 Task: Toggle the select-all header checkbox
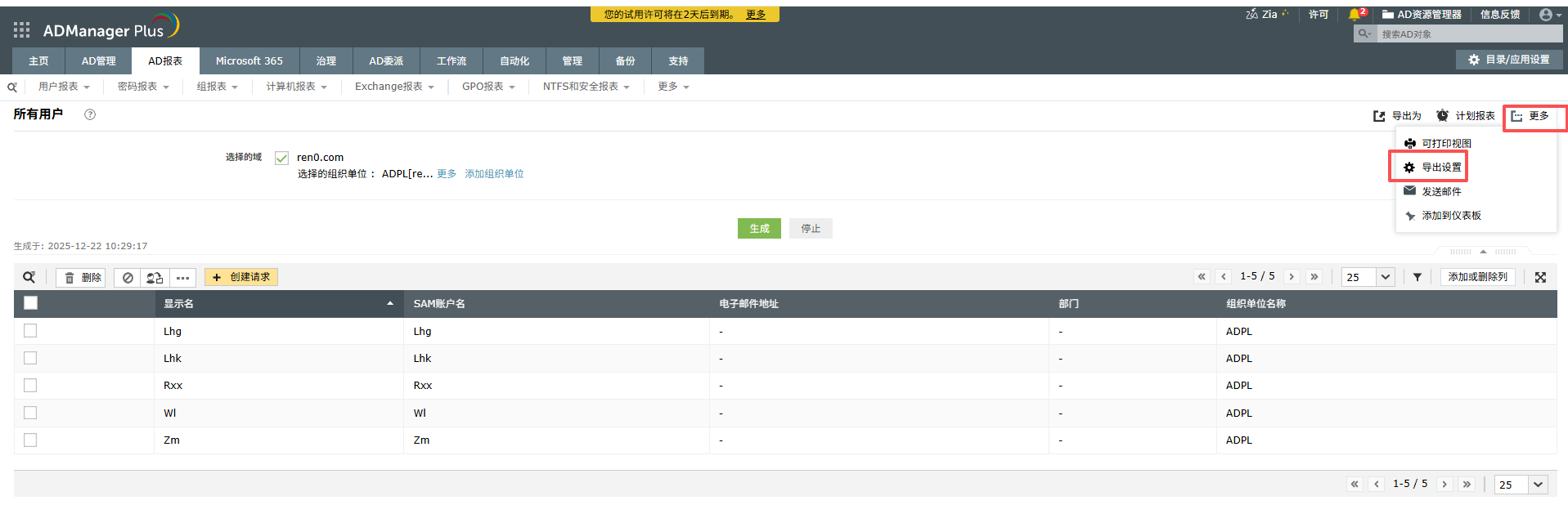click(x=31, y=303)
